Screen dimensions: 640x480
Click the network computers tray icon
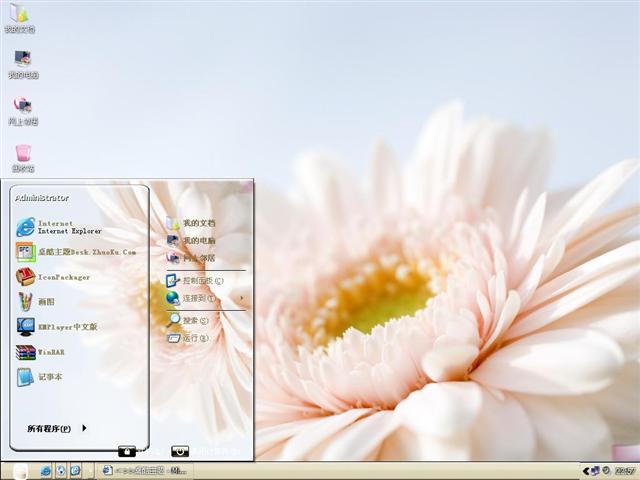(x=596, y=471)
